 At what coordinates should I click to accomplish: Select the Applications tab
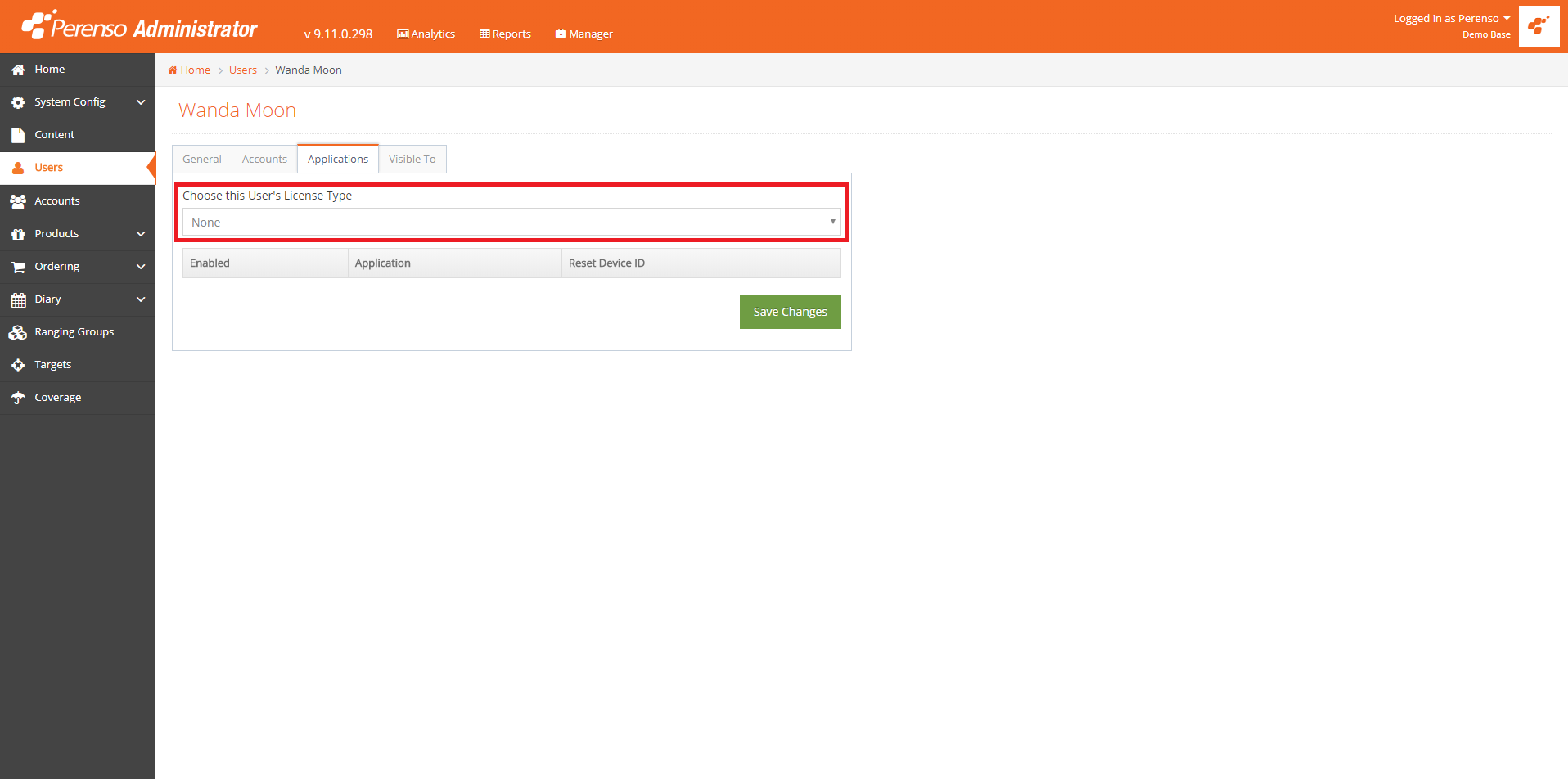coord(338,159)
